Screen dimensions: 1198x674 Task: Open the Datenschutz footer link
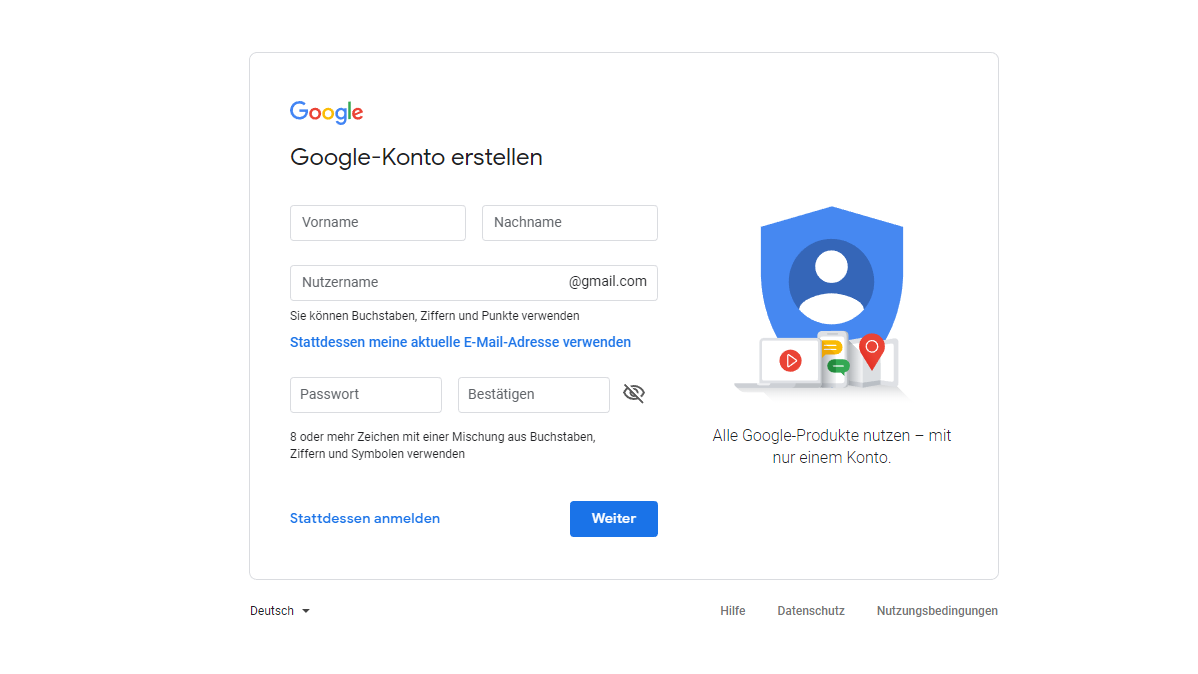click(811, 611)
